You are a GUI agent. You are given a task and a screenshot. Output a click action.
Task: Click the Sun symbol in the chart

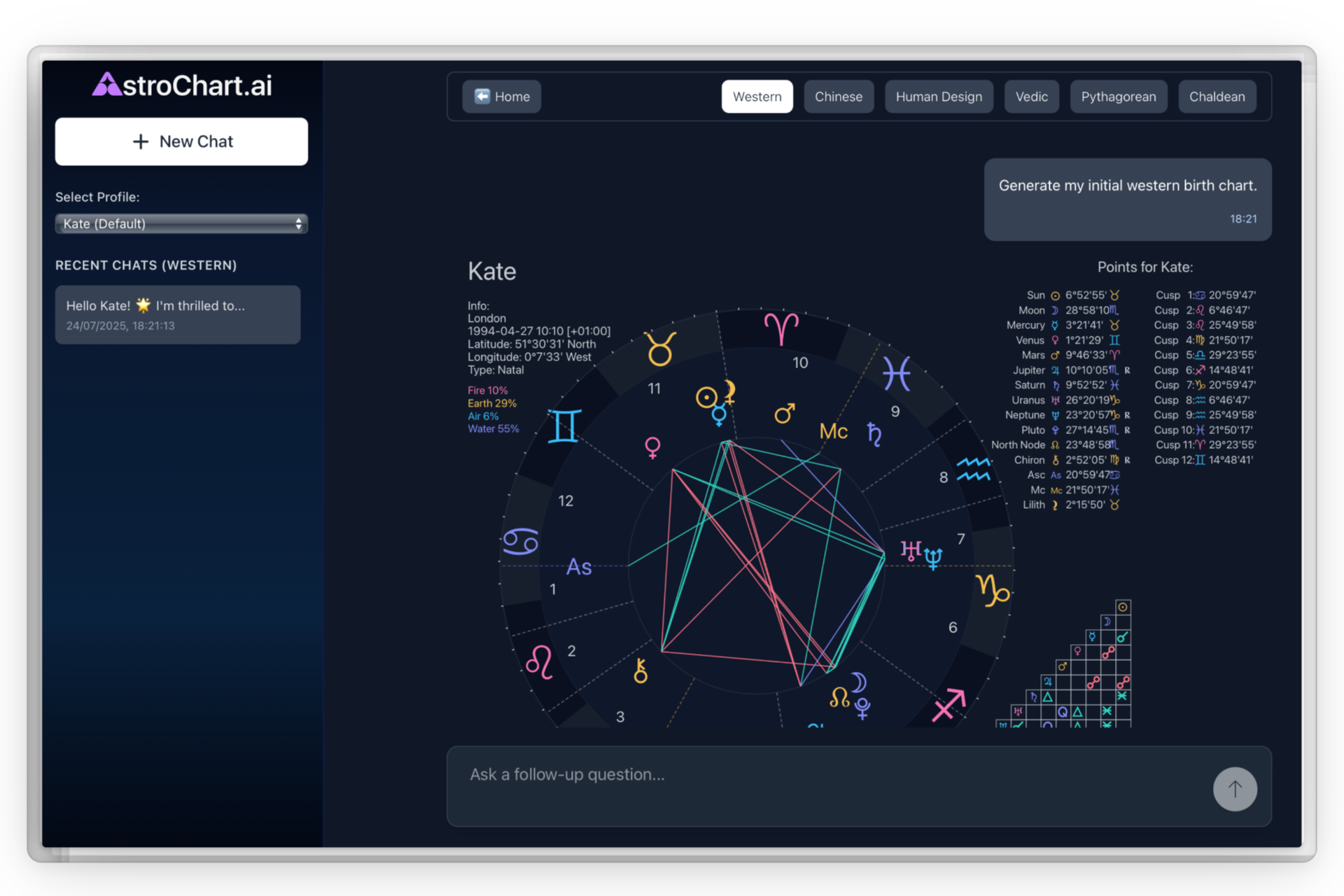coord(706,398)
